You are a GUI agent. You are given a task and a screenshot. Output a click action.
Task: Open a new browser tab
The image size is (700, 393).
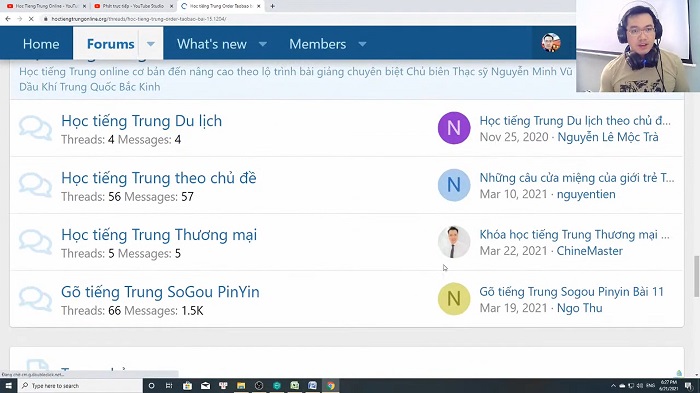click(x=272, y=6)
